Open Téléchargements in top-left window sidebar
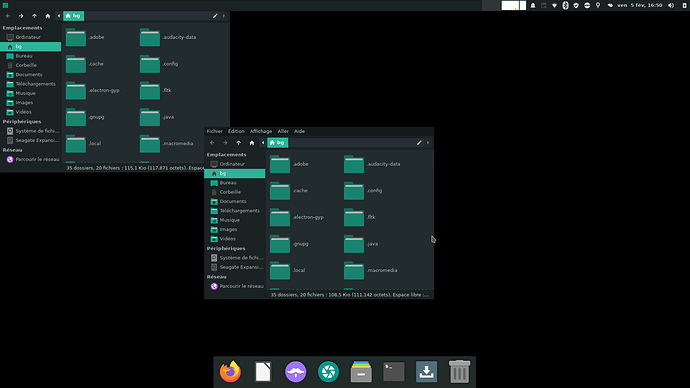This screenshot has width=690, height=388. click(31, 84)
